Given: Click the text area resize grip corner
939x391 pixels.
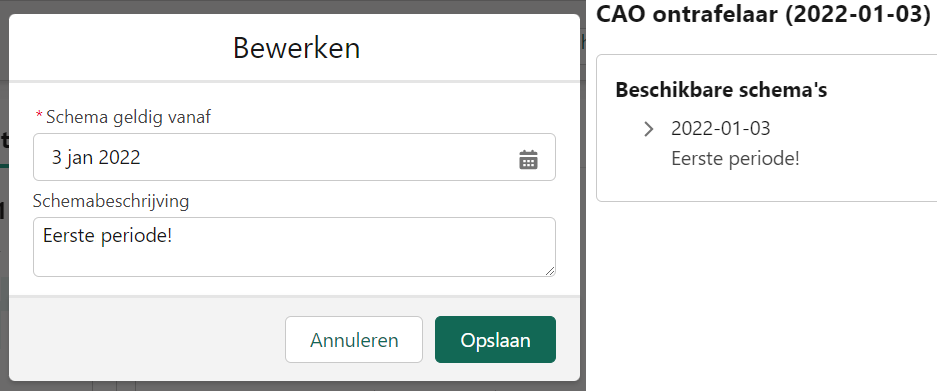Looking at the screenshot, I should (550, 271).
